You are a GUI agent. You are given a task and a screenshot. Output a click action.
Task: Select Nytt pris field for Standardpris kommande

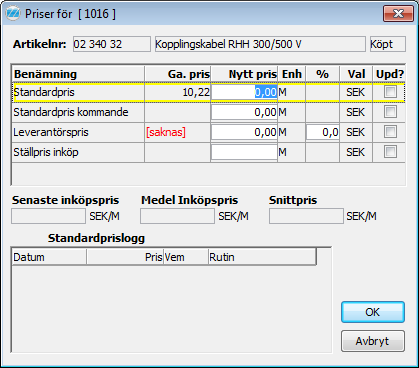pos(244,112)
